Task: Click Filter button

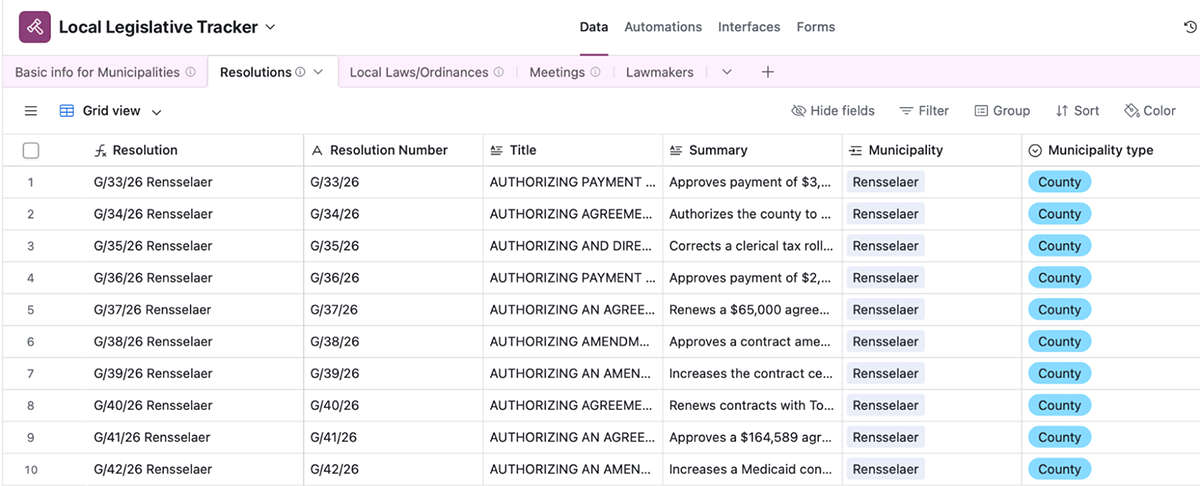Action: (x=924, y=111)
